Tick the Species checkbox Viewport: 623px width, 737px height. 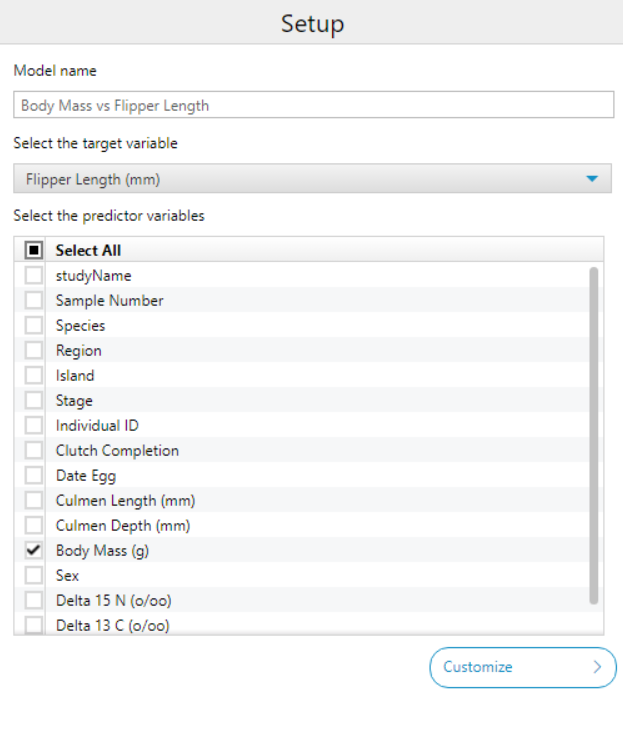(34, 326)
